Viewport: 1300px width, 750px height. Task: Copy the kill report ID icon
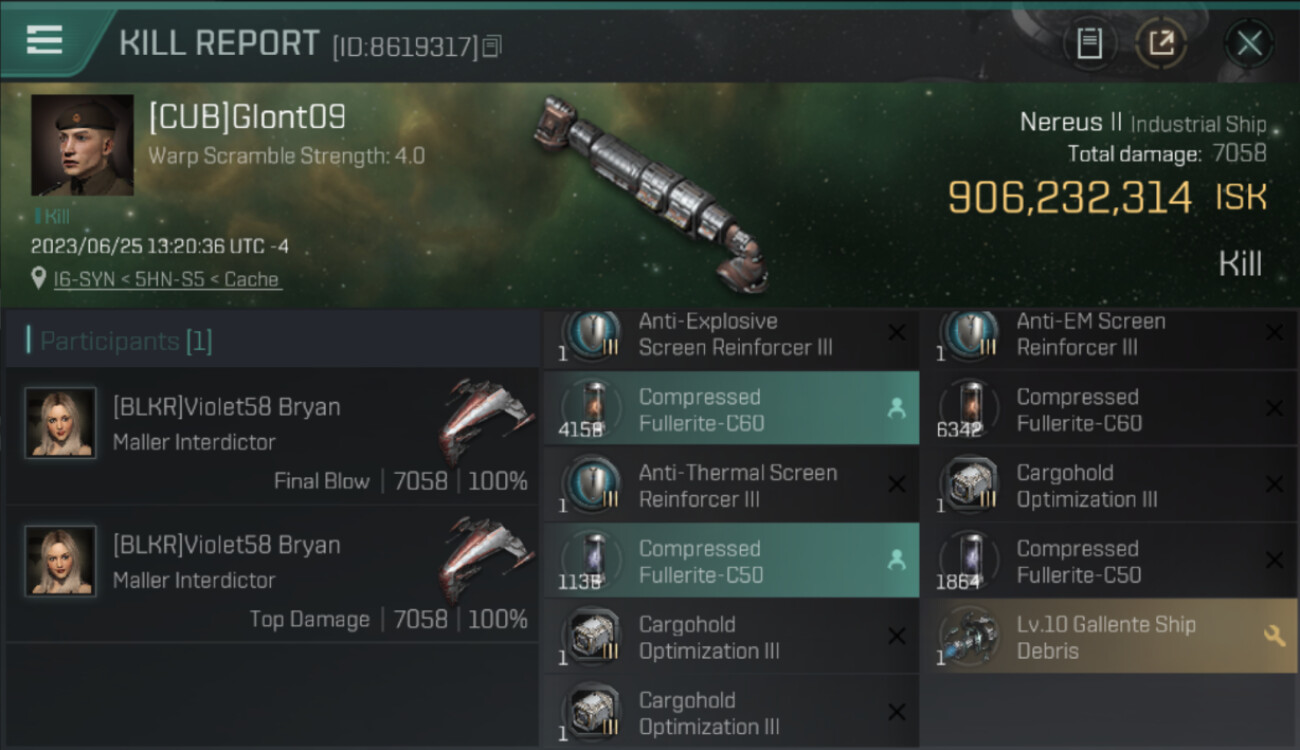tap(491, 46)
